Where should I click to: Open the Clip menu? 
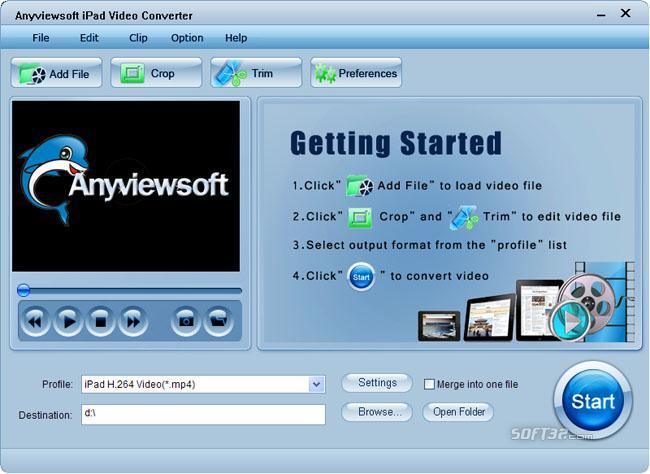point(138,38)
